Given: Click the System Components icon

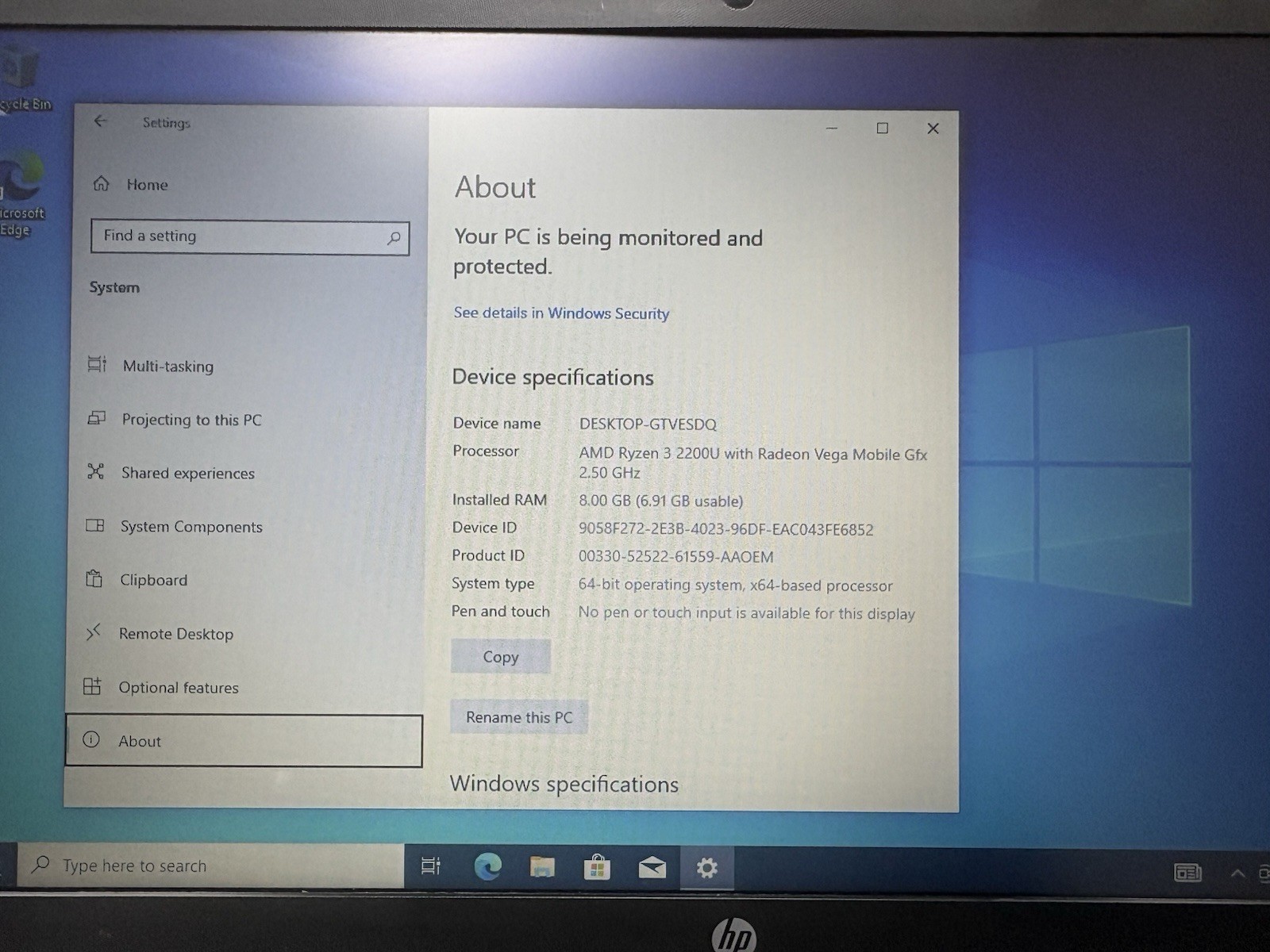Looking at the screenshot, I should [x=94, y=525].
